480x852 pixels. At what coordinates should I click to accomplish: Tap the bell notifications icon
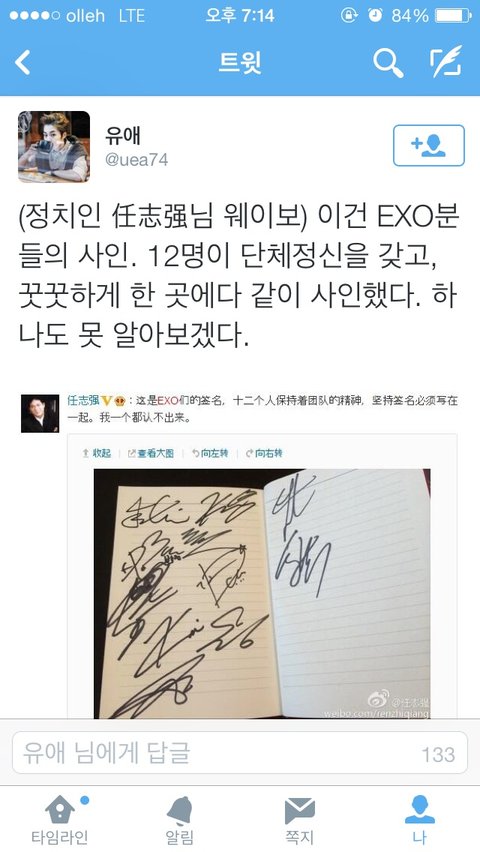179,811
